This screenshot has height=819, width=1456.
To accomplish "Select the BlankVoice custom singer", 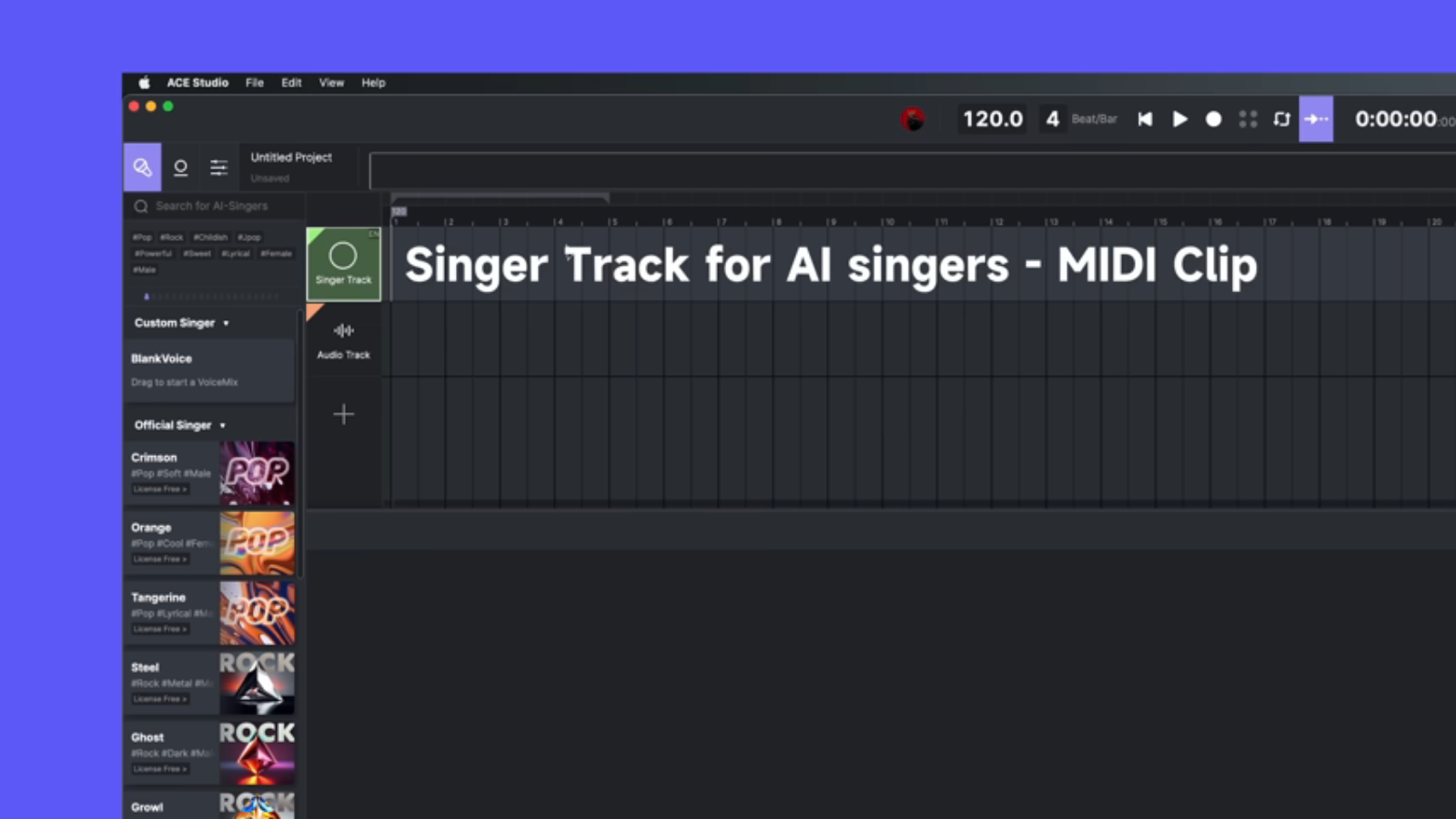I will 209,370.
